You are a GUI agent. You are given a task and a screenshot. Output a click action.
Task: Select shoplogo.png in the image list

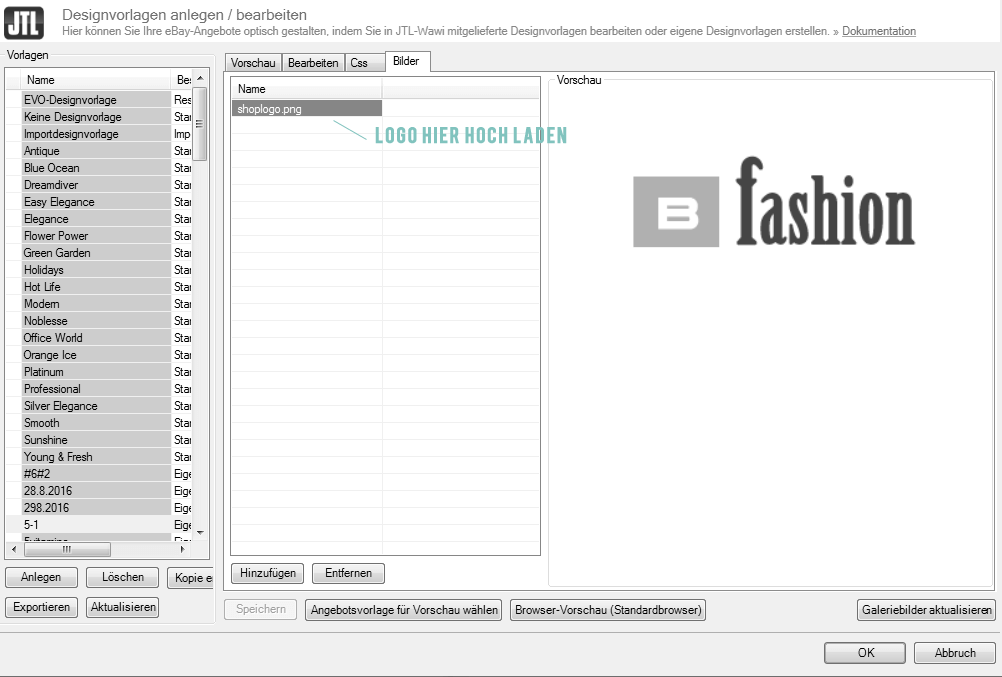(x=307, y=109)
